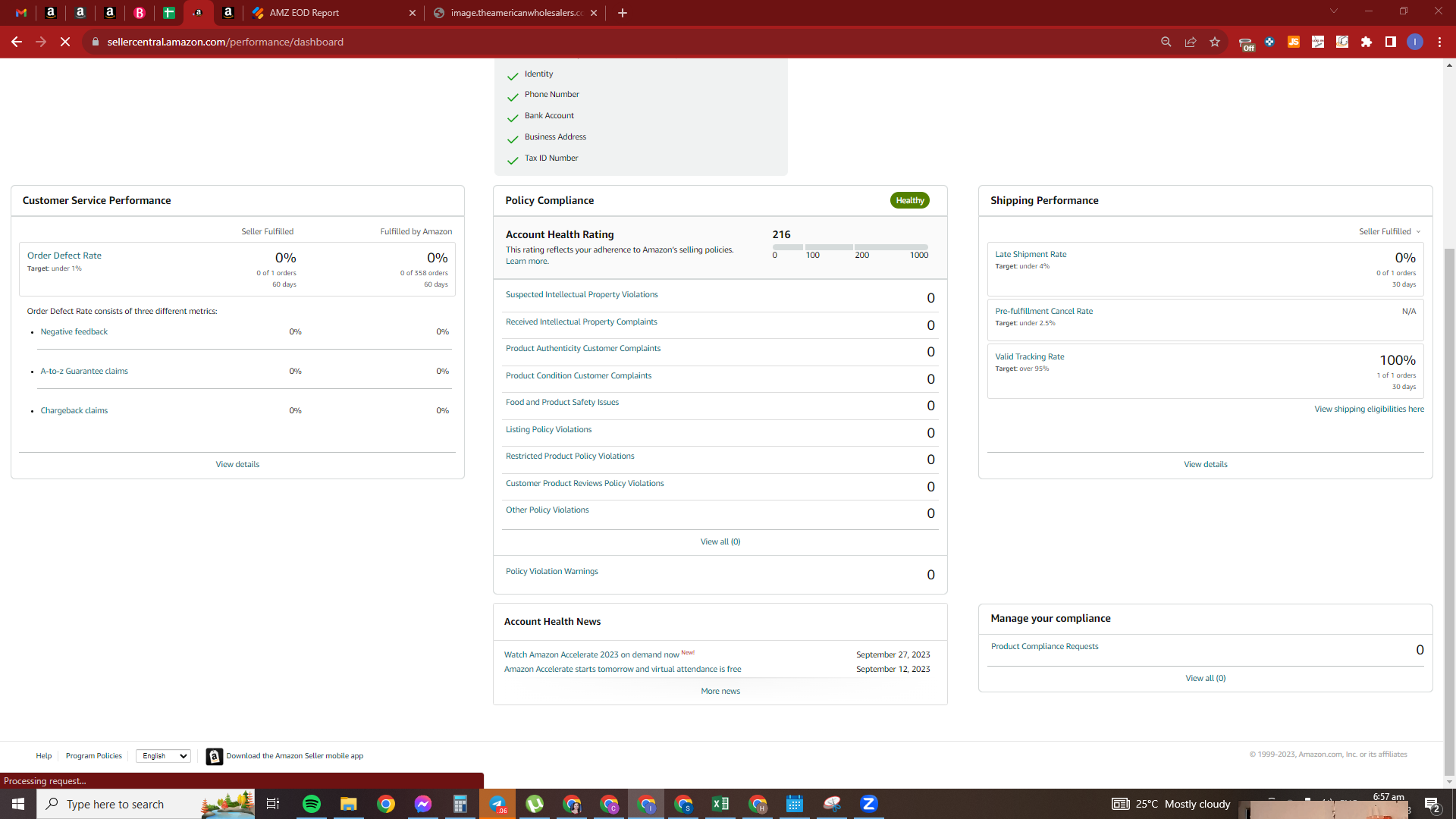The height and width of the screenshot is (819, 1456).
Task: Open the Seller Fulfilled dropdown in Shipping Performance
Action: [1389, 231]
